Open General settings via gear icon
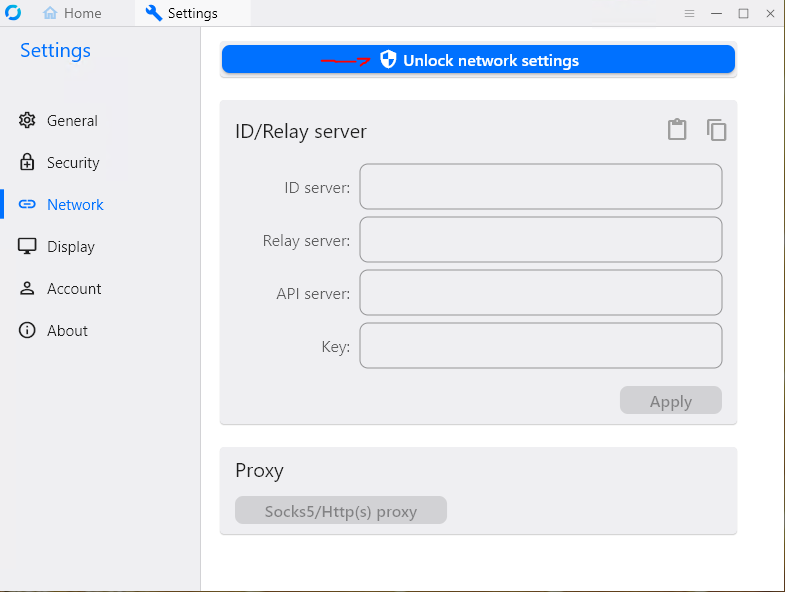This screenshot has width=785, height=592. [x=27, y=121]
